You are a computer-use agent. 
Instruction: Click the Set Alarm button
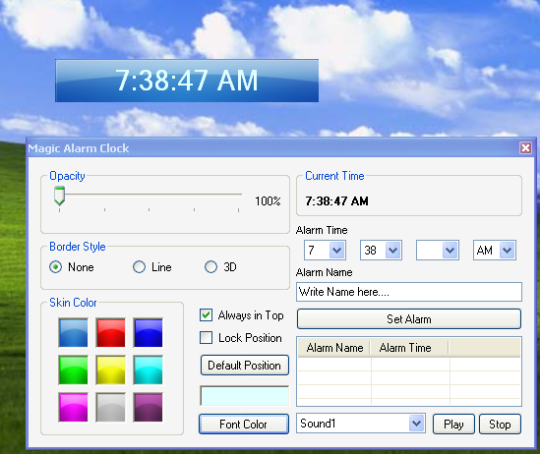(409, 319)
